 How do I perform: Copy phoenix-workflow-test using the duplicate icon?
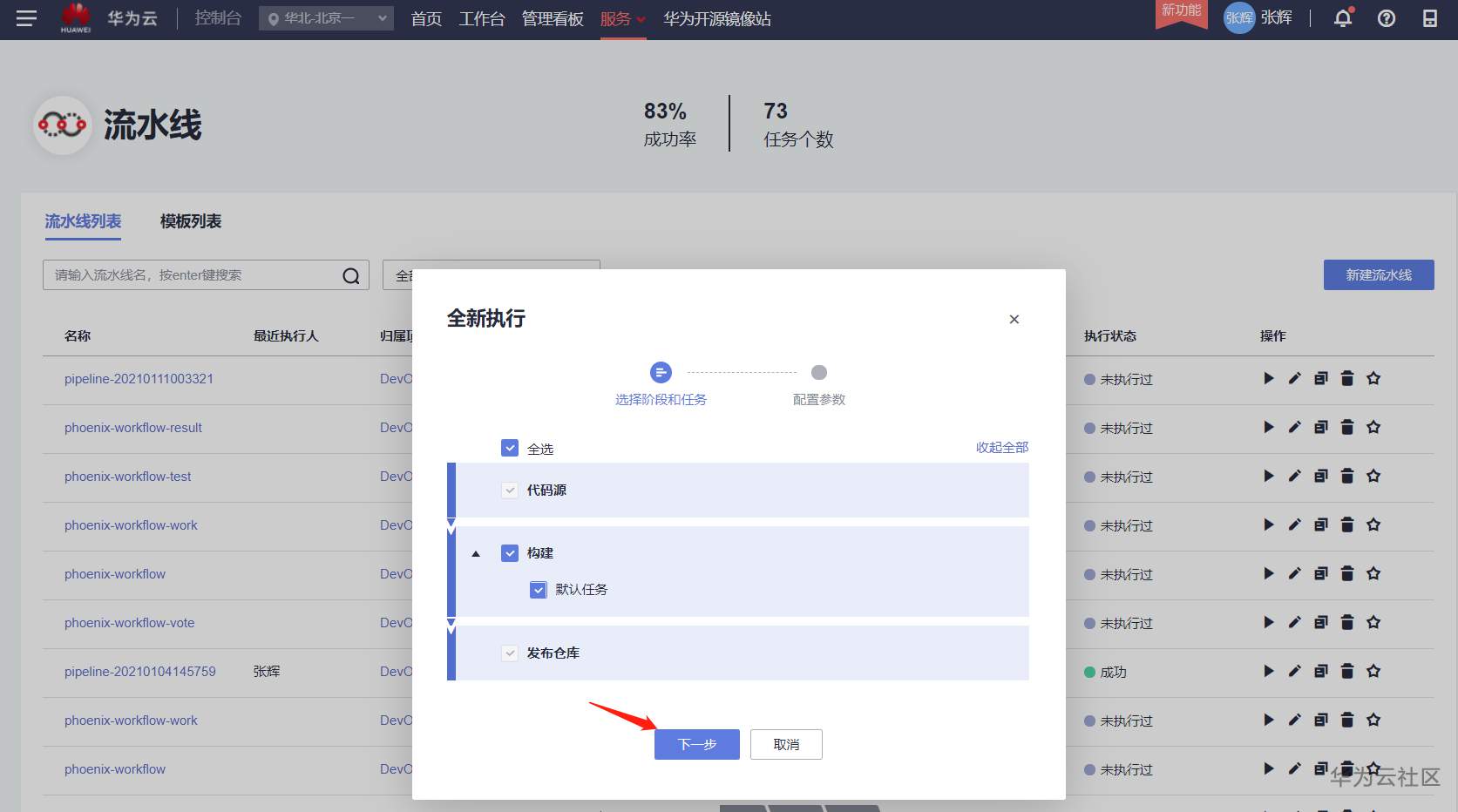point(1321,476)
